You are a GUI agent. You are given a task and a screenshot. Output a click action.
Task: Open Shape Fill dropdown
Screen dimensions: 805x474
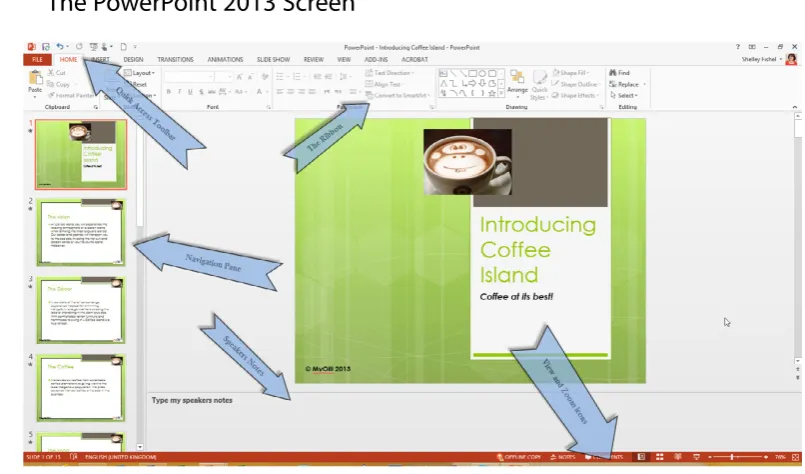pyautogui.click(x=571, y=73)
